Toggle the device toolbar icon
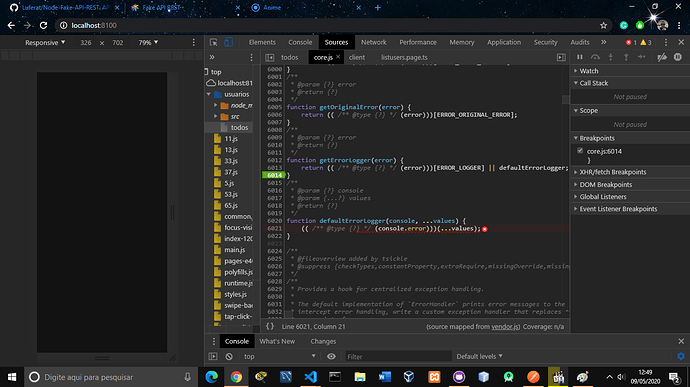 click(228, 42)
